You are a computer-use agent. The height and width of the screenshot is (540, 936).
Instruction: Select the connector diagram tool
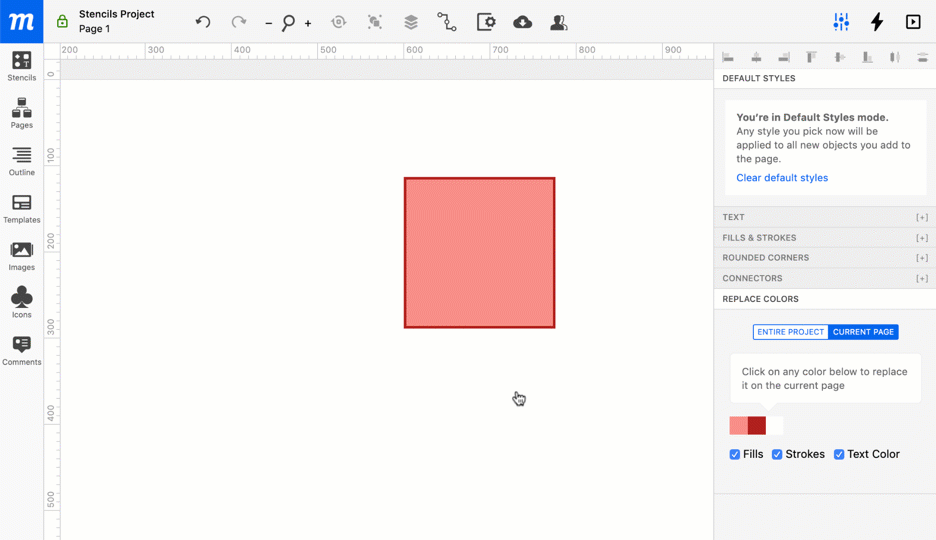(x=447, y=22)
